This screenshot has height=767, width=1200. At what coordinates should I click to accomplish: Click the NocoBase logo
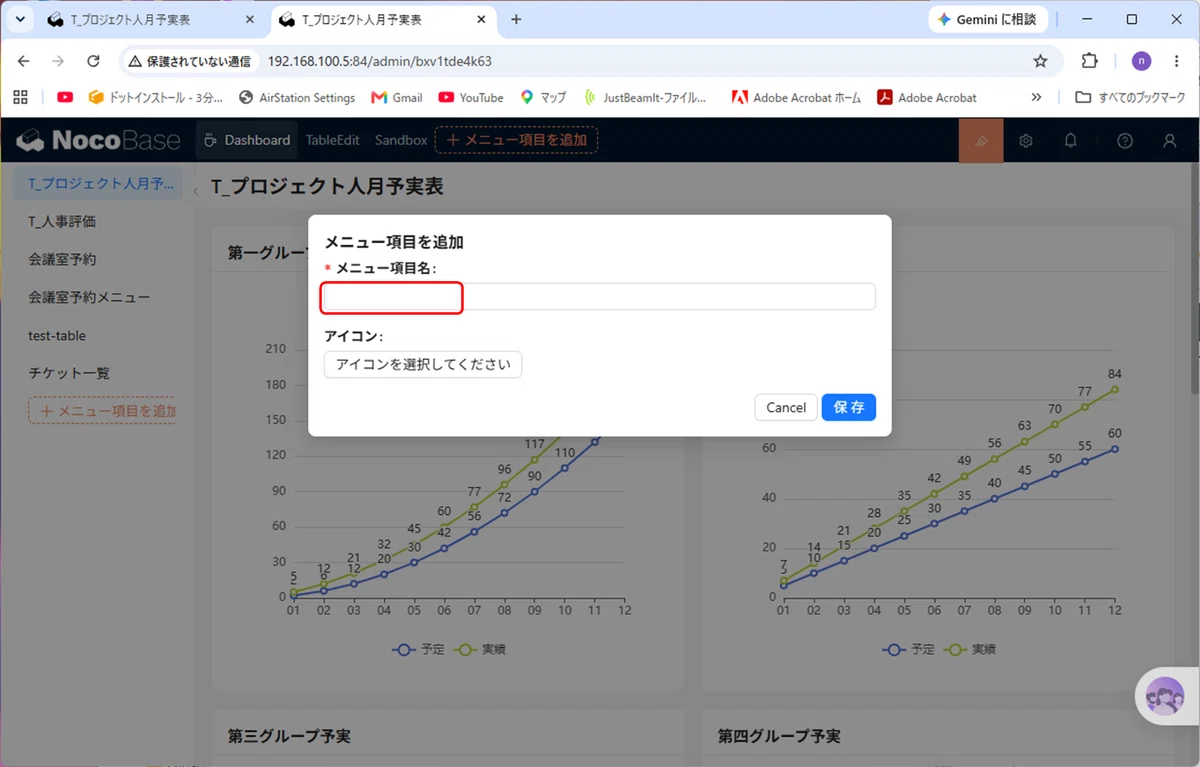(x=99, y=141)
